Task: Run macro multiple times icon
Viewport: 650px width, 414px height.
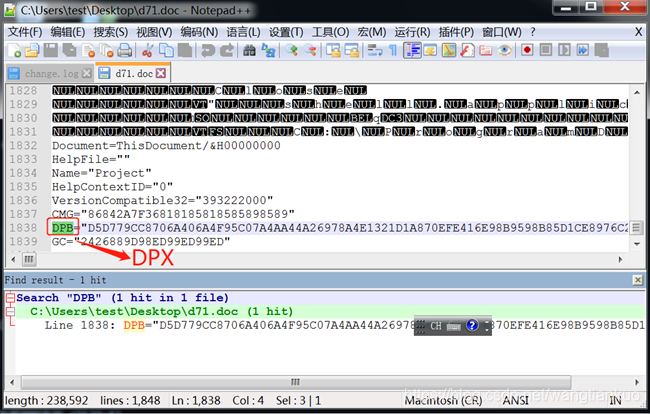Action: (582, 51)
